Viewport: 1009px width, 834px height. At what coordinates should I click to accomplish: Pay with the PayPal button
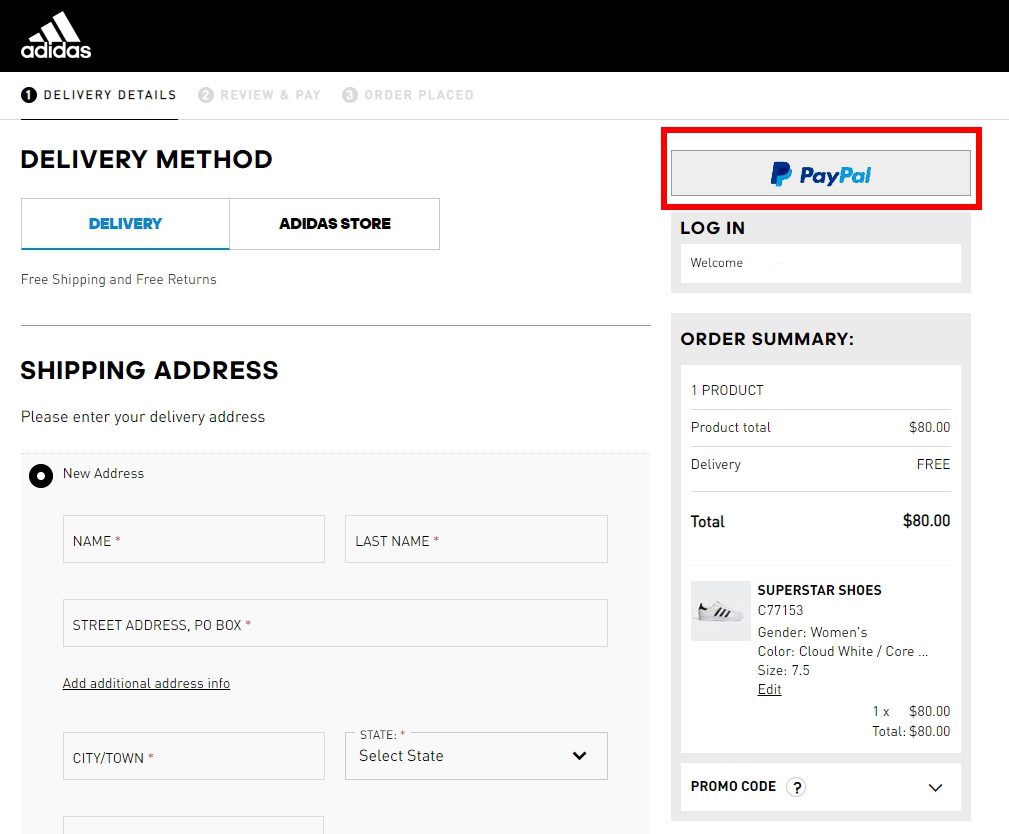tap(820, 173)
